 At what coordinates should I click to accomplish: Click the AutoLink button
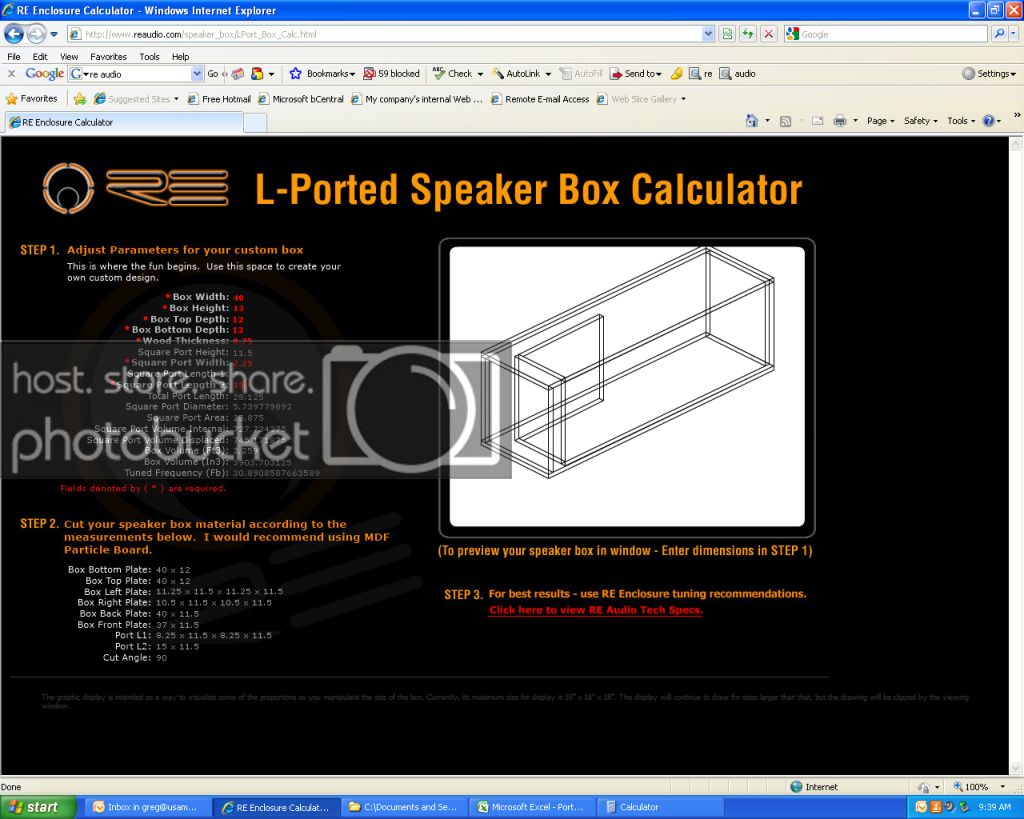point(517,74)
